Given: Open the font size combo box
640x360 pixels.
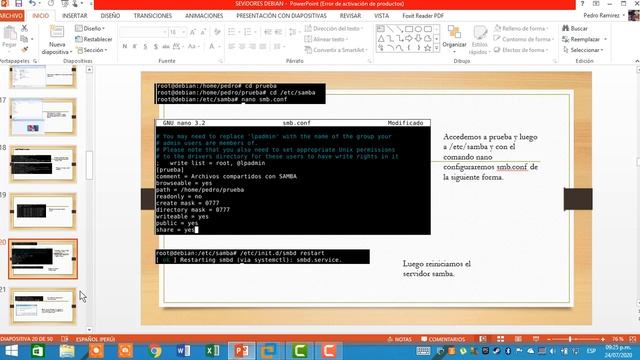Looking at the screenshot, I should (178, 32).
